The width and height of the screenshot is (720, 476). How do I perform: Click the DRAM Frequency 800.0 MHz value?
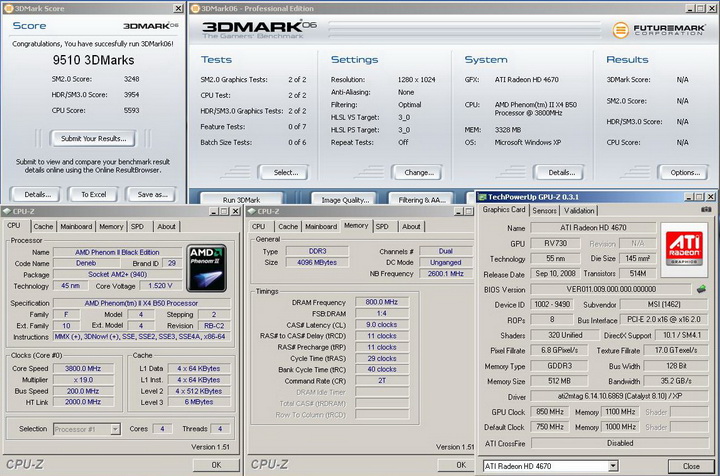pos(382,302)
